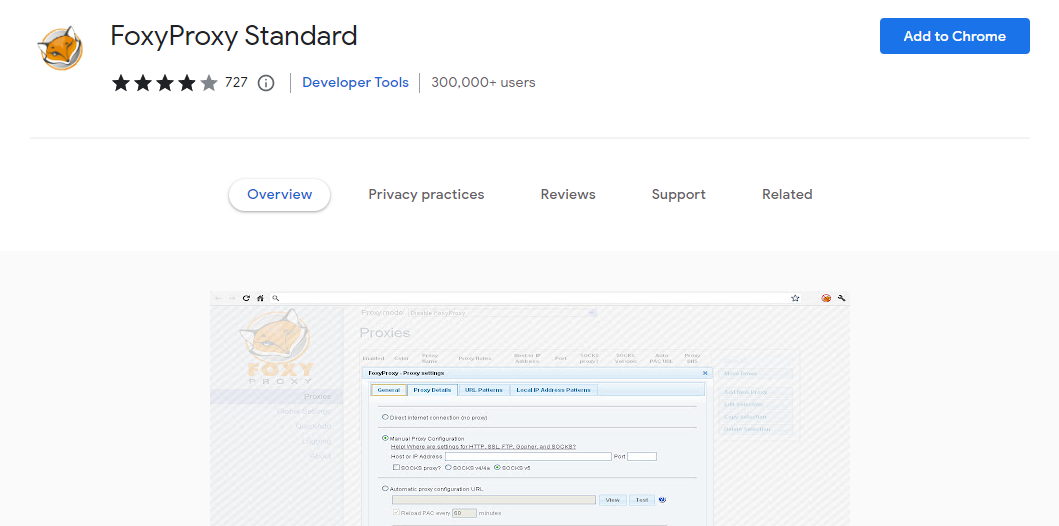This screenshot has height=526, width=1059.
Task: Select the SOCKS v4/4a radio button
Action: (448, 467)
